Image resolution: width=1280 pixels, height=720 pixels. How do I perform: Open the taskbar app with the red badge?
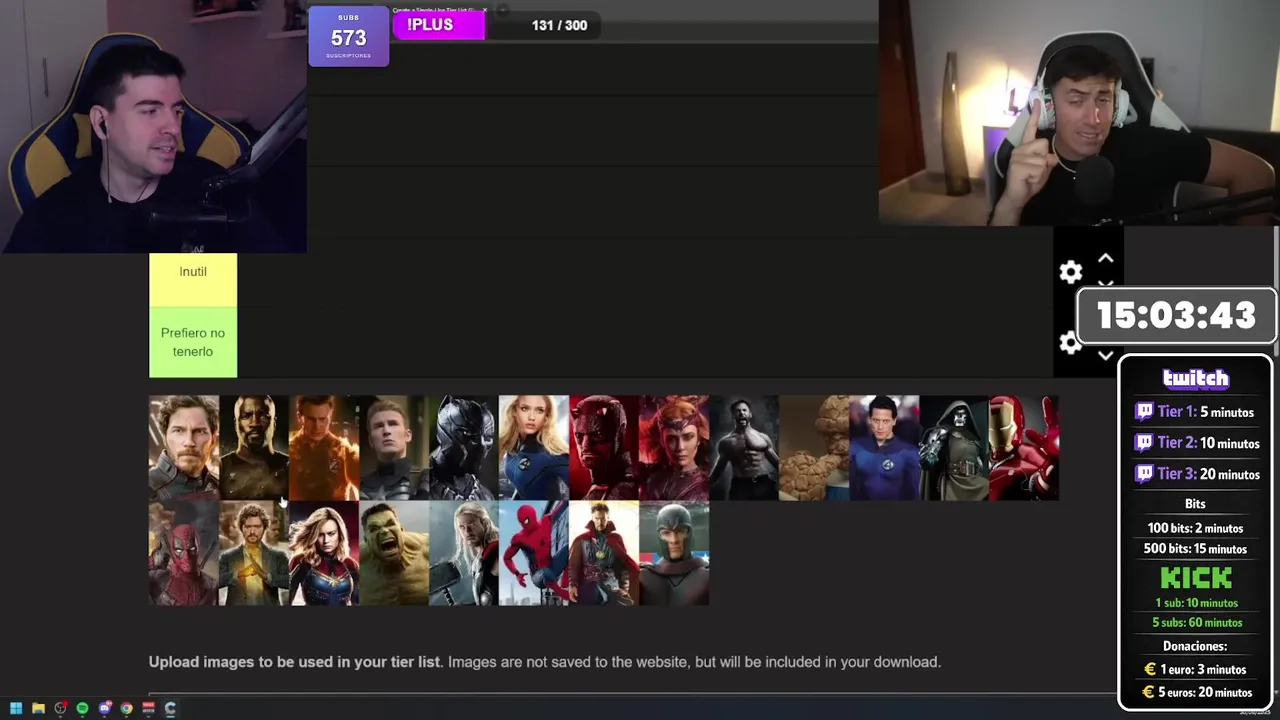point(60,709)
